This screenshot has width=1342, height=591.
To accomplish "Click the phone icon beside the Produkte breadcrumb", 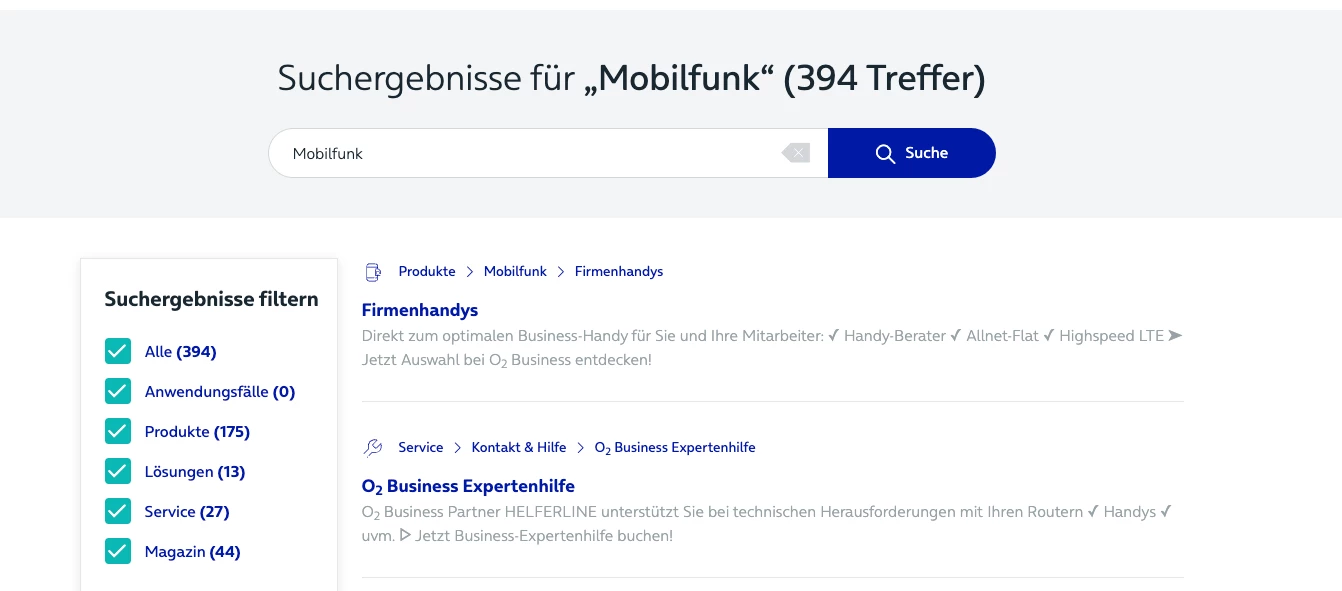I will 373,272.
